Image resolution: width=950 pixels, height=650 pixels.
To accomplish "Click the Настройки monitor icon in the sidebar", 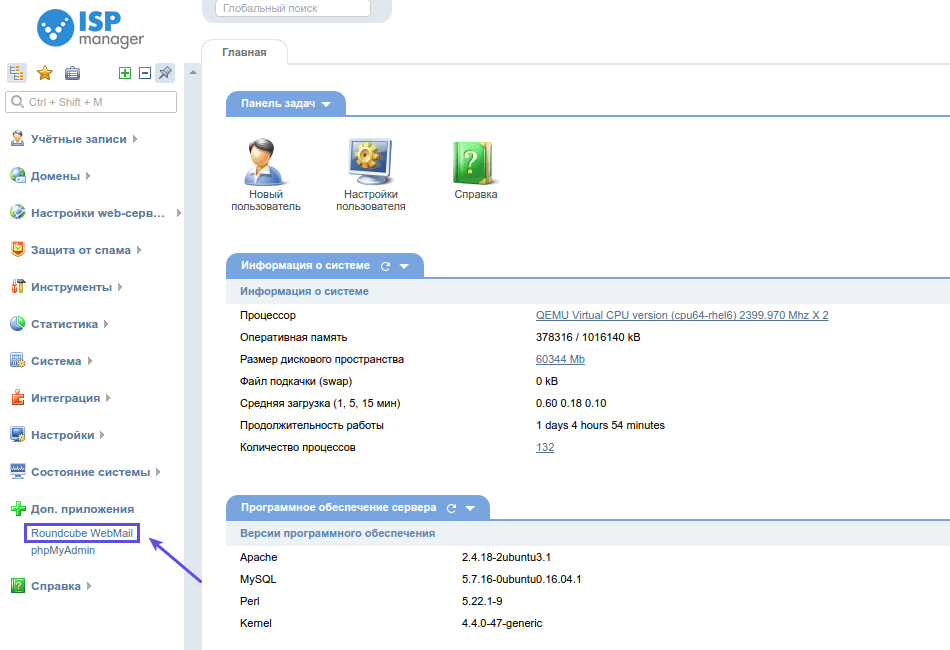I will pos(18,435).
